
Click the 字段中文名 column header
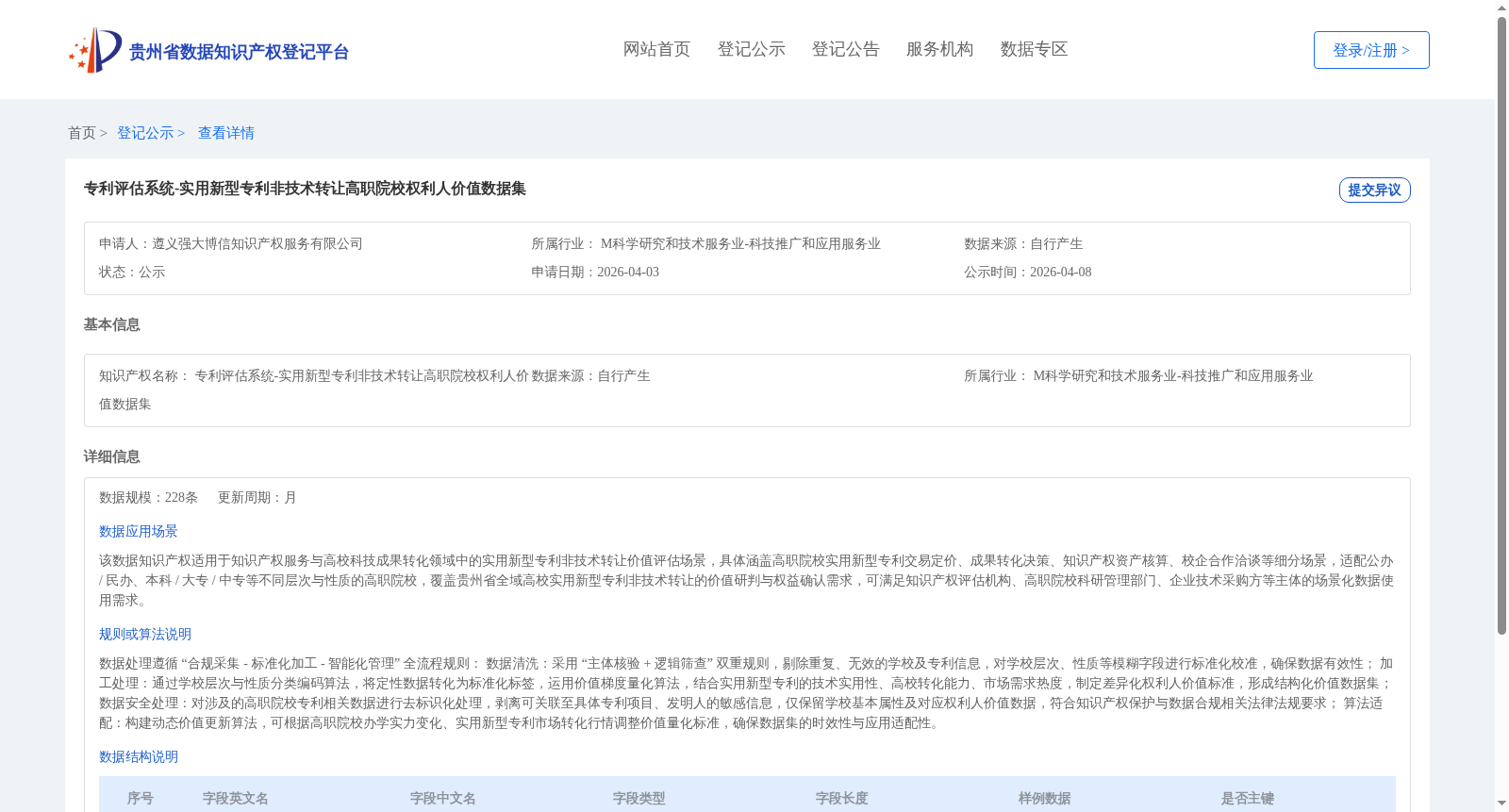coord(443,798)
